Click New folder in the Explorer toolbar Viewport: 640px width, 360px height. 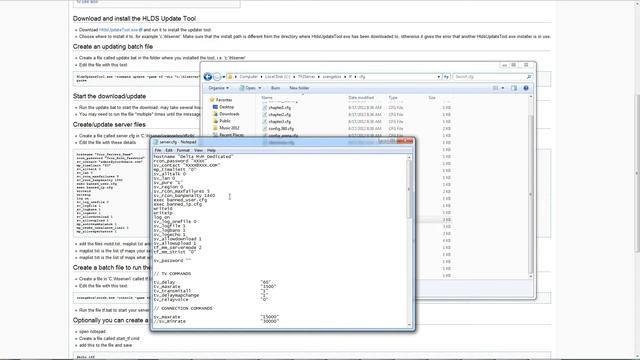(x=299, y=88)
